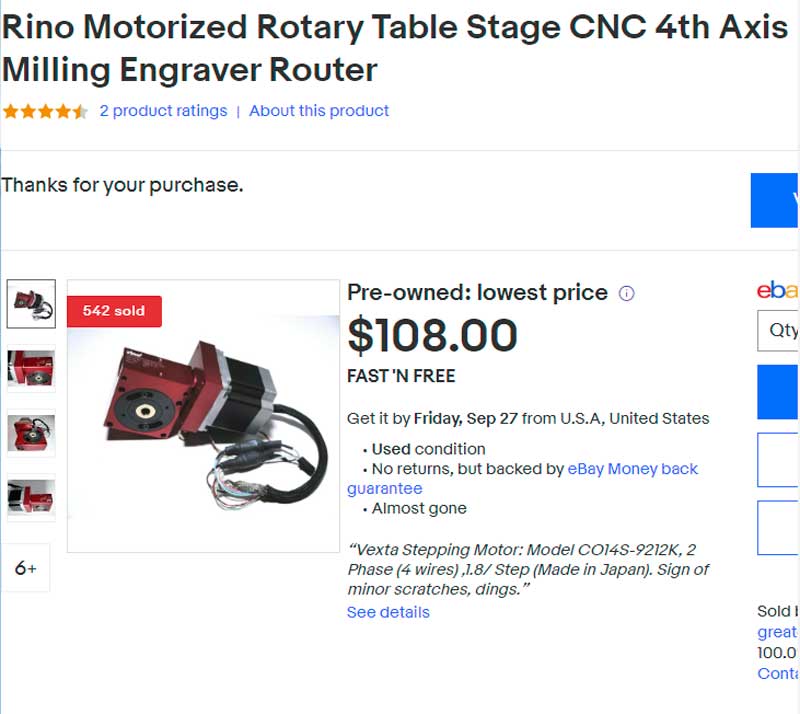
Task: Click the orange star rating icons
Action: pos(45,111)
